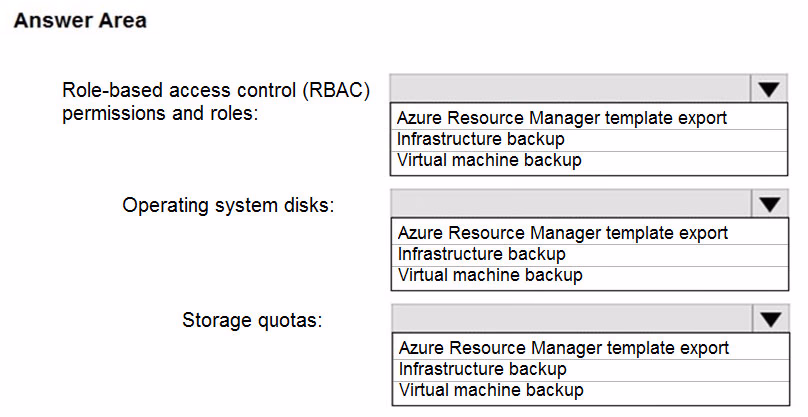Screen dimensions: 808x417
Task: Pick Virtual machine backup for Storage quotas
Action: pos(591,391)
